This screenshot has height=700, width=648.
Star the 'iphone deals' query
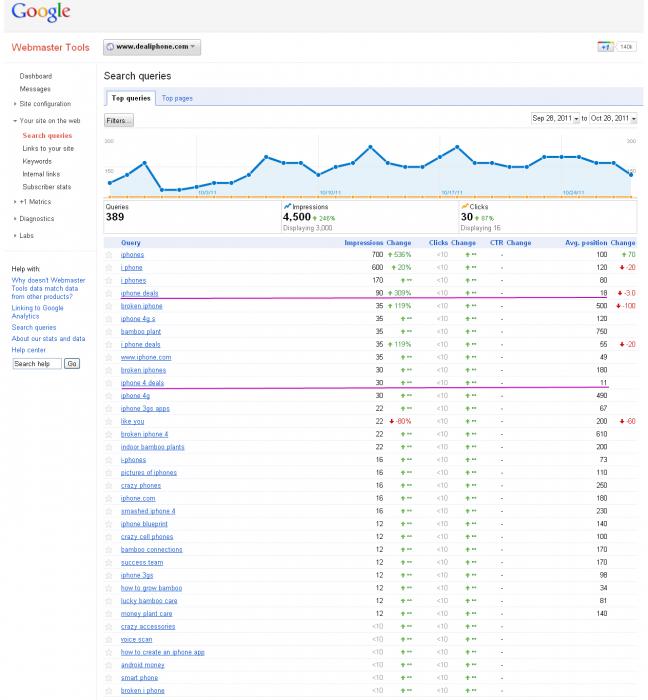108,293
